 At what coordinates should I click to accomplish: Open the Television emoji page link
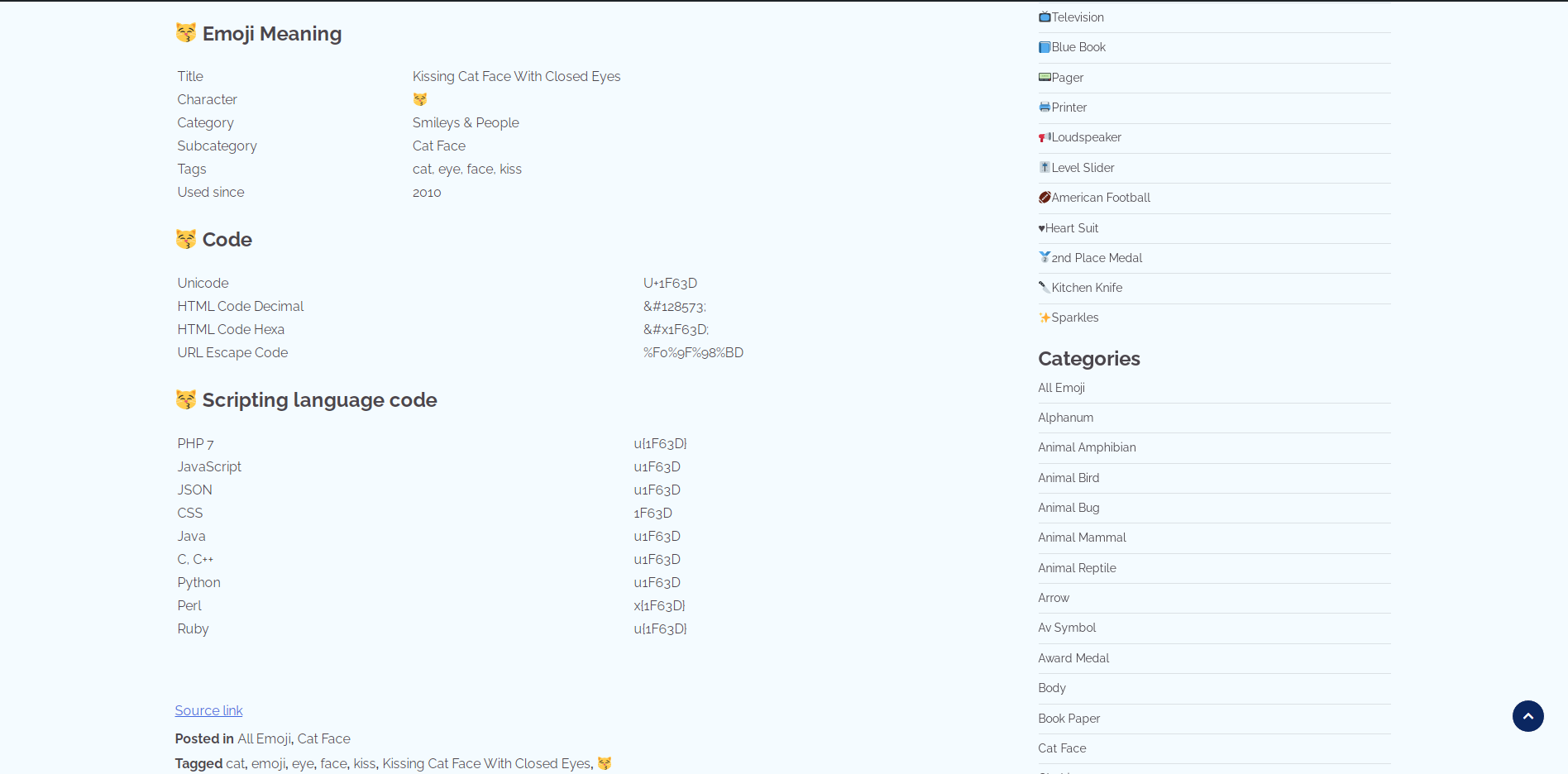click(x=1078, y=17)
